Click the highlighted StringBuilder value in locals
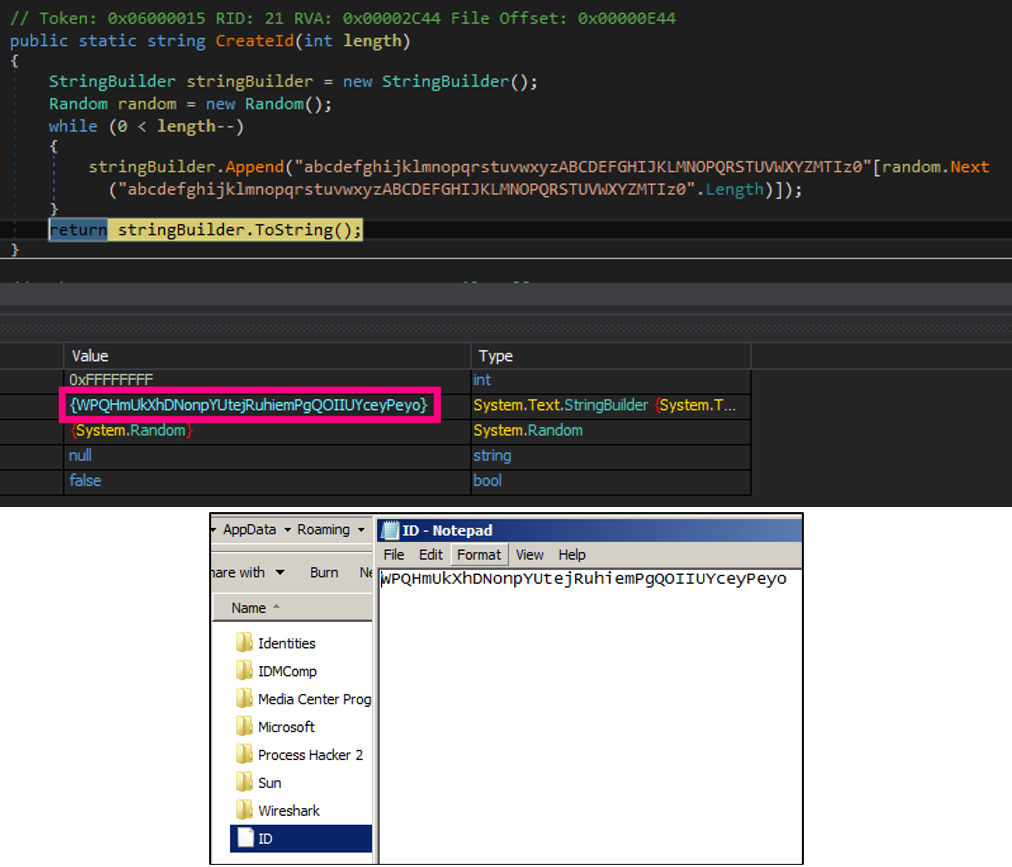1012x867 pixels. [x=249, y=405]
